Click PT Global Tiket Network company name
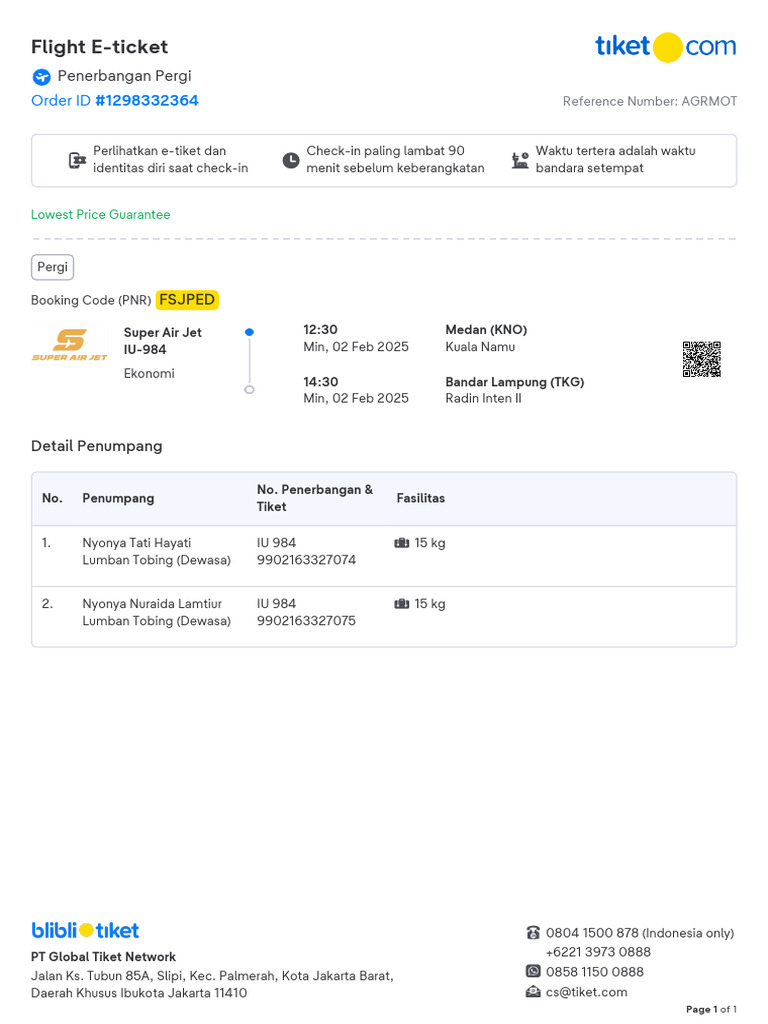 click(103, 957)
